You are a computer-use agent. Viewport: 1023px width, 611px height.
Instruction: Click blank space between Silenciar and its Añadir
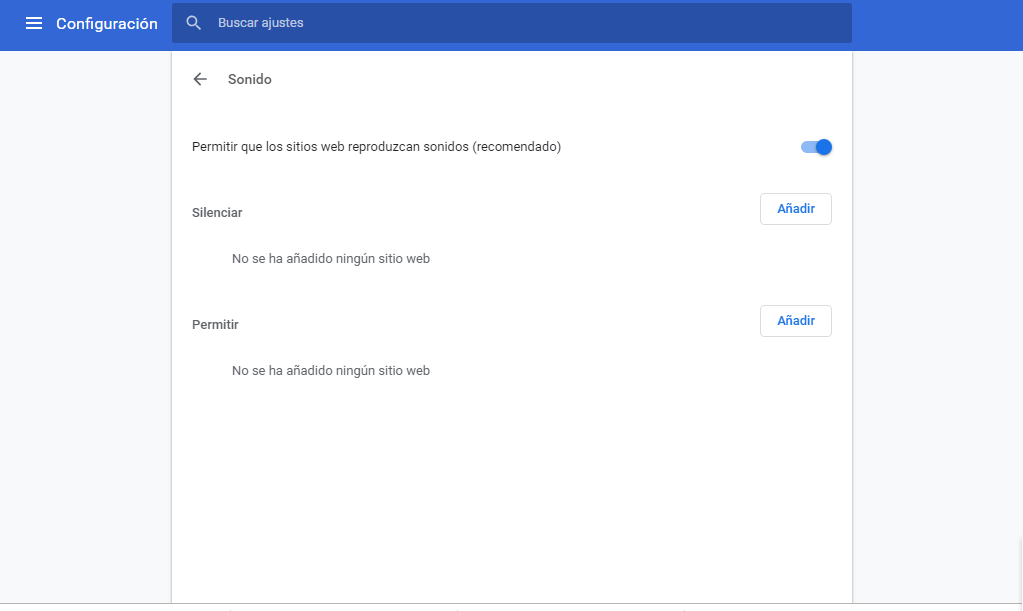pos(500,211)
